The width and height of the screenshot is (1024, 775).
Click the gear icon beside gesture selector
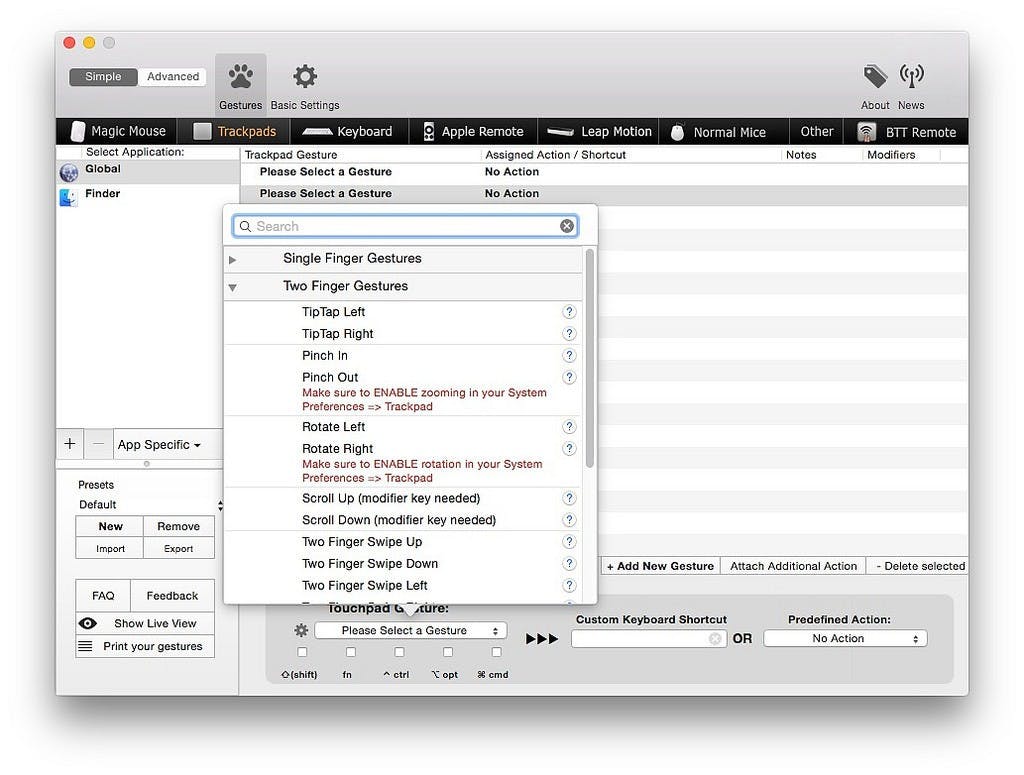click(300, 630)
